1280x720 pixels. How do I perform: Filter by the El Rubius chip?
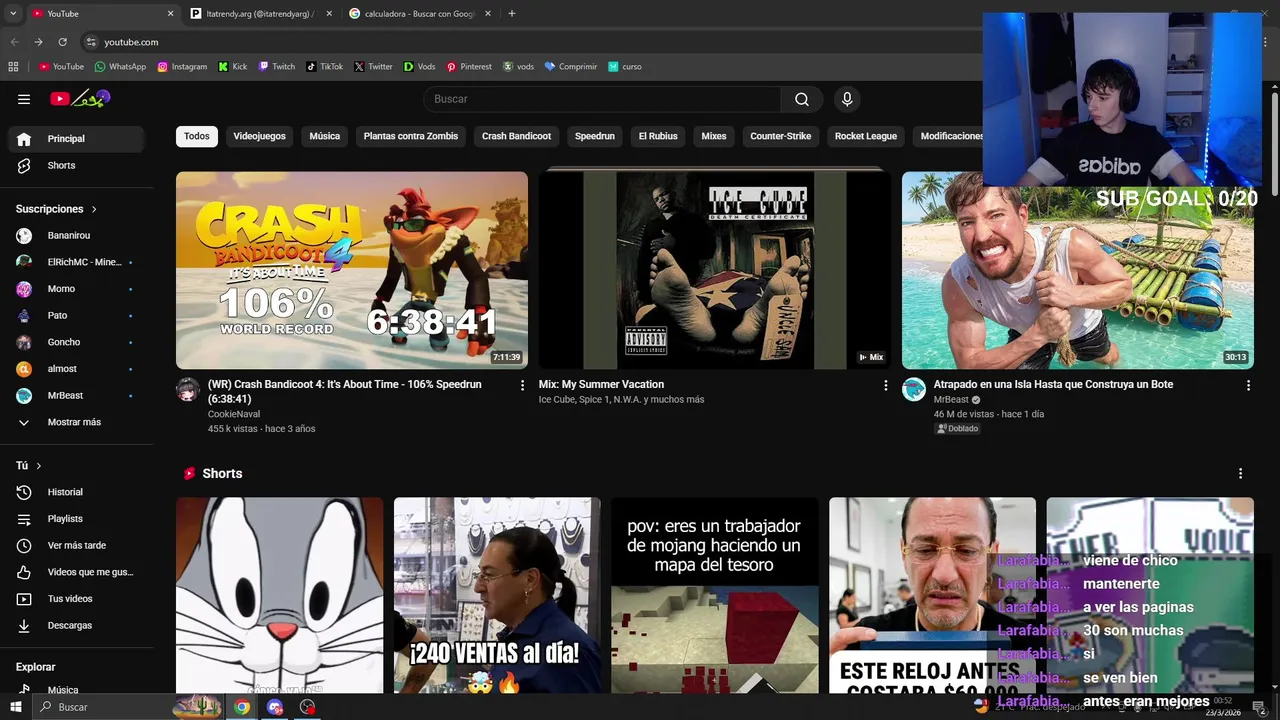point(658,136)
